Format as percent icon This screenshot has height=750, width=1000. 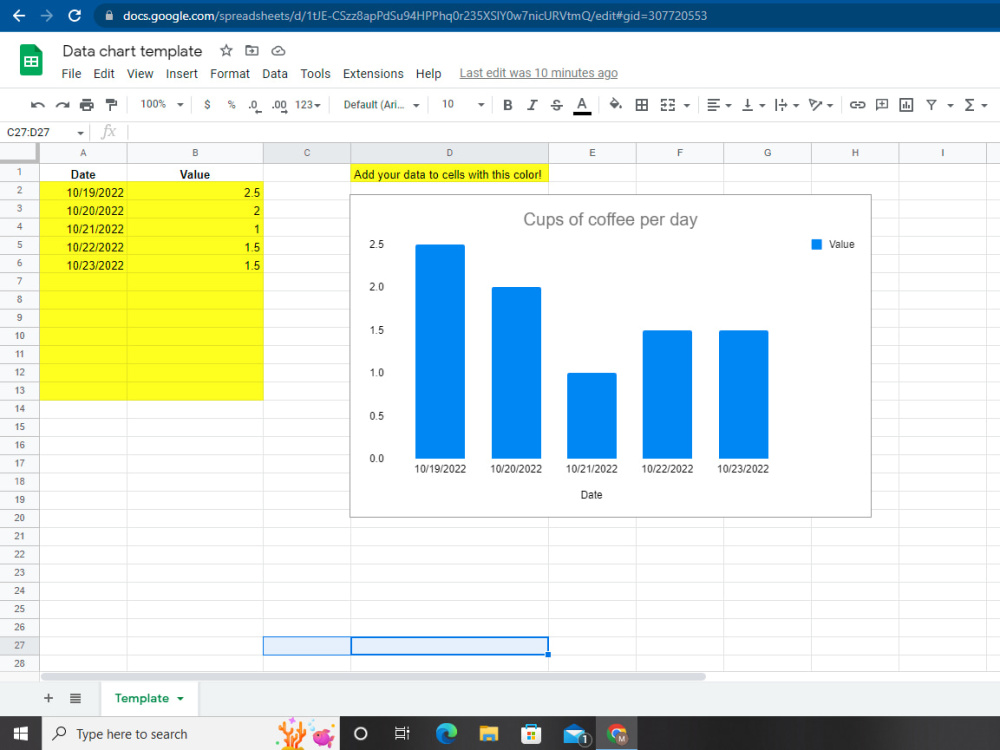232,105
